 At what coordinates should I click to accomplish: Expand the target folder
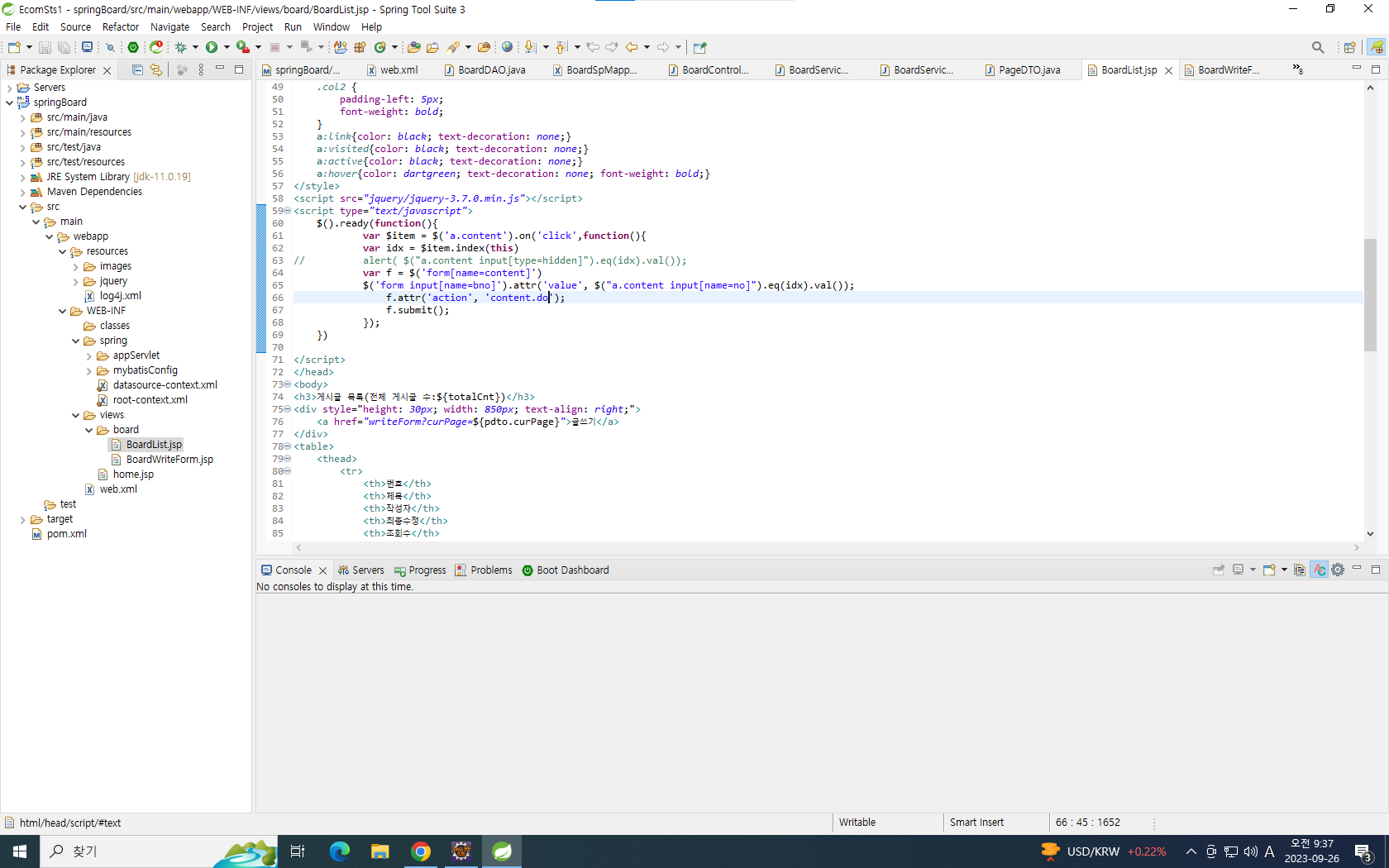coord(22,519)
